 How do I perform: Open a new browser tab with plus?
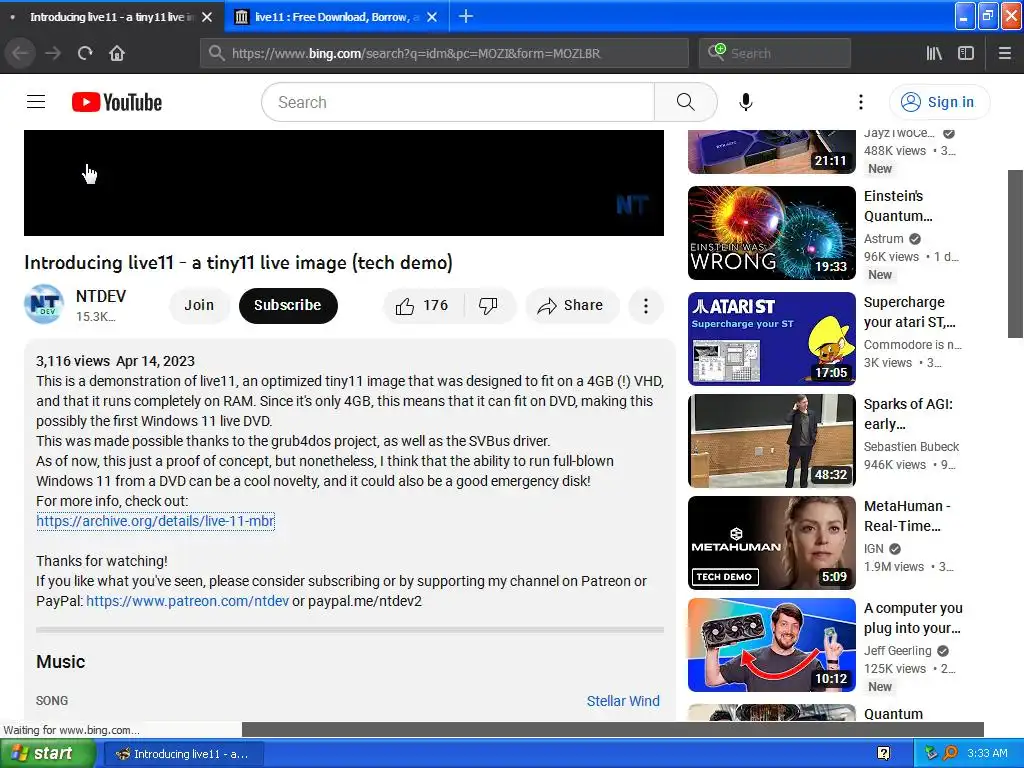click(x=466, y=16)
